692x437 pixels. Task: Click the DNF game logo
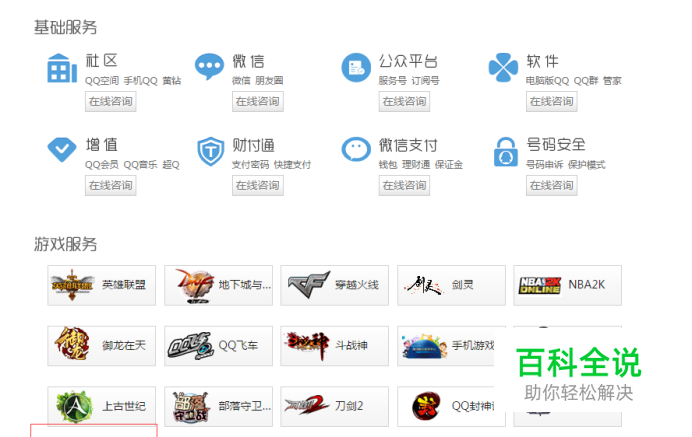pos(193,286)
